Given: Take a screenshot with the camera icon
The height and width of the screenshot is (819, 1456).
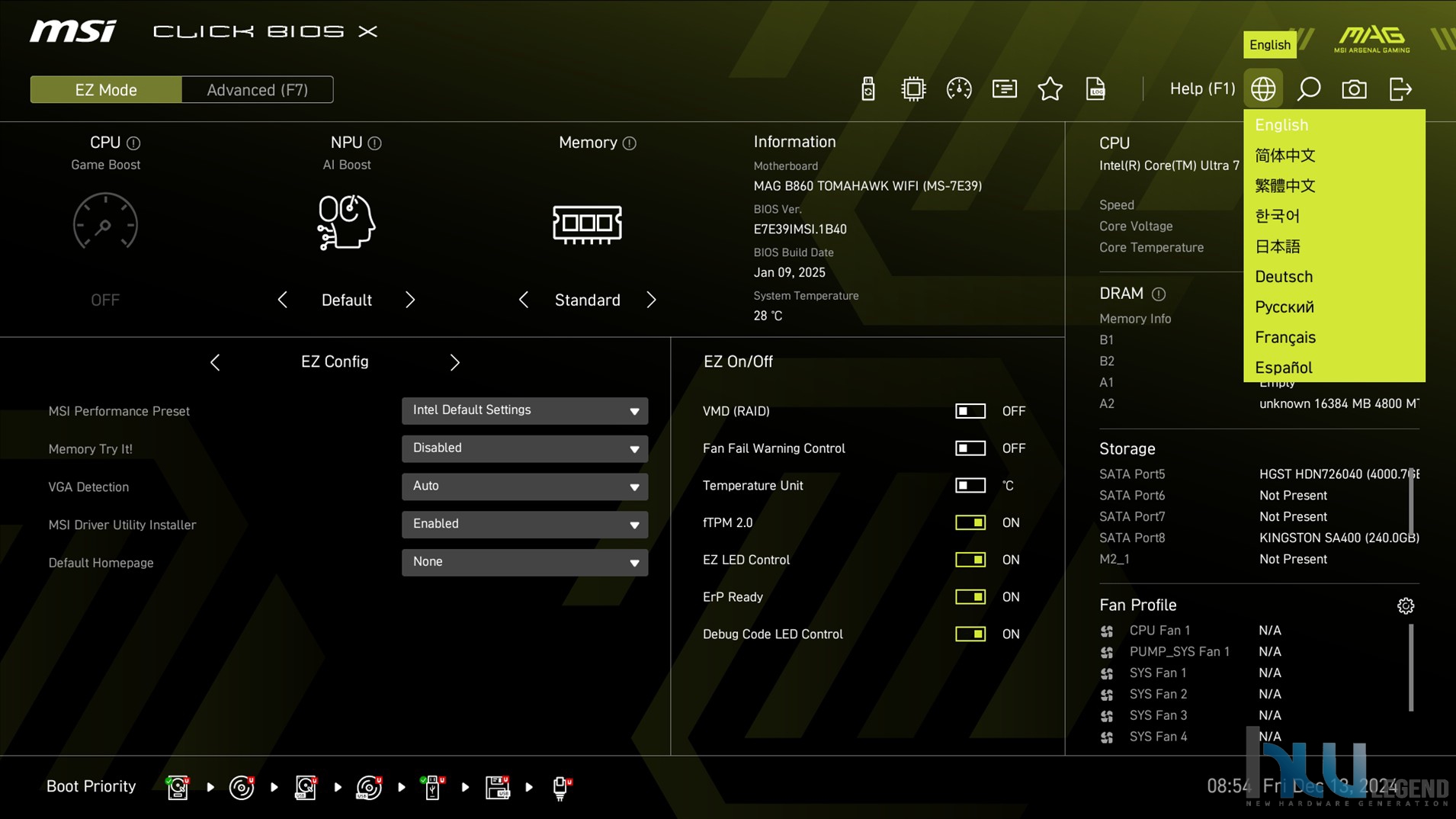Looking at the screenshot, I should pos(1354,89).
